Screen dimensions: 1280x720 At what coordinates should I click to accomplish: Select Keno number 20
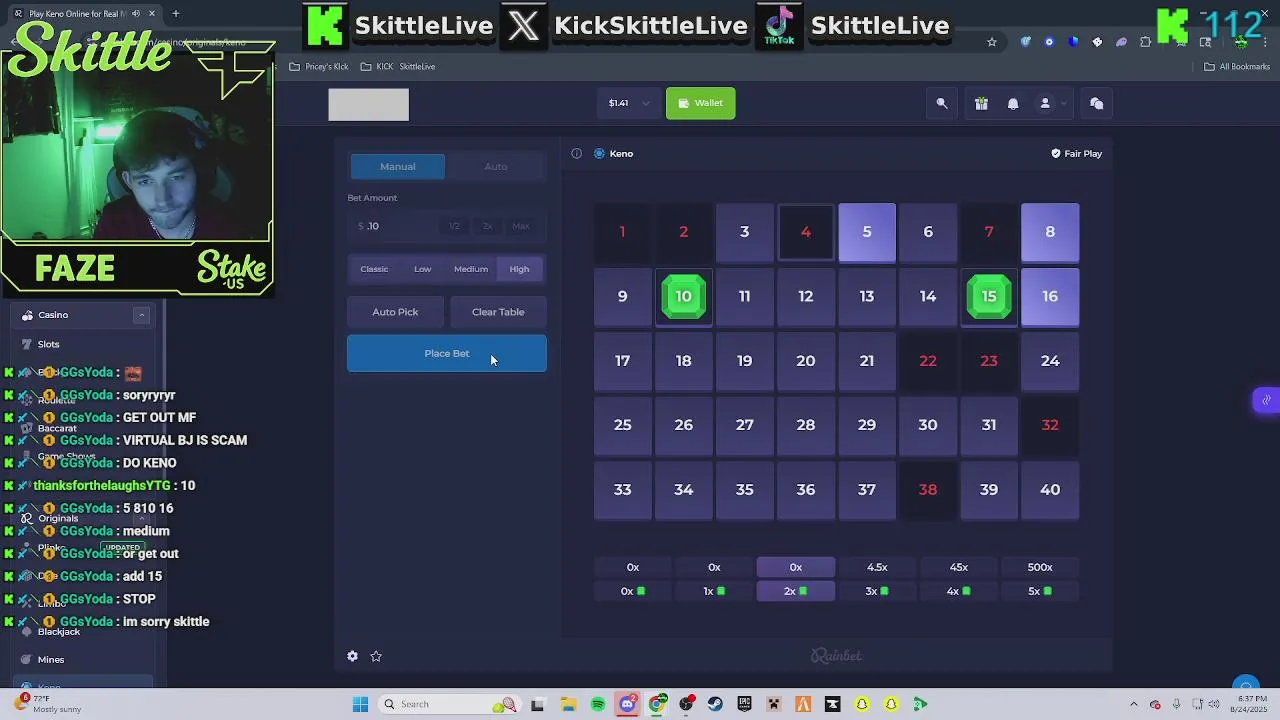tap(806, 361)
